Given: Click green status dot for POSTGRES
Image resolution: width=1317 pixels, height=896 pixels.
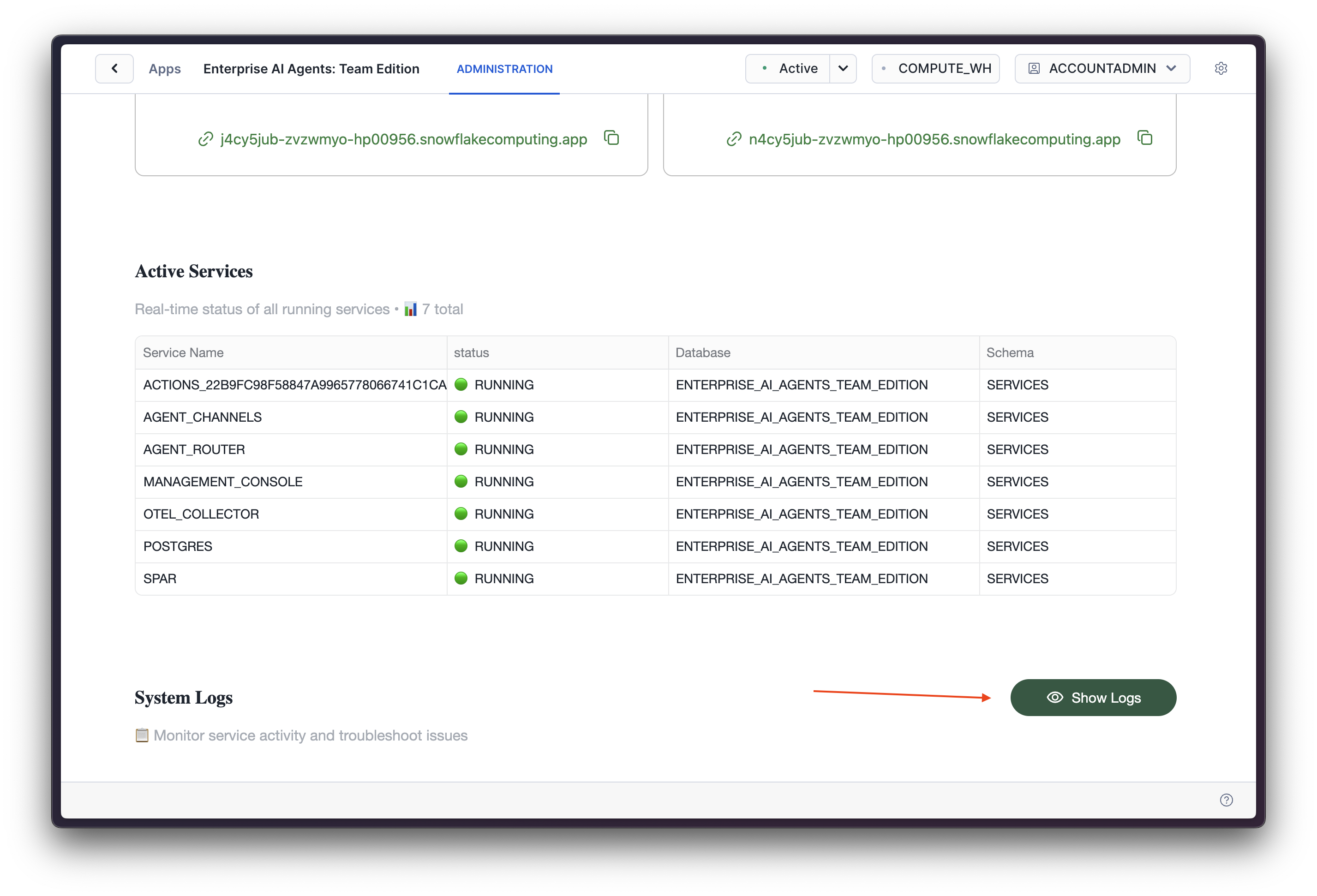Looking at the screenshot, I should pyautogui.click(x=461, y=546).
